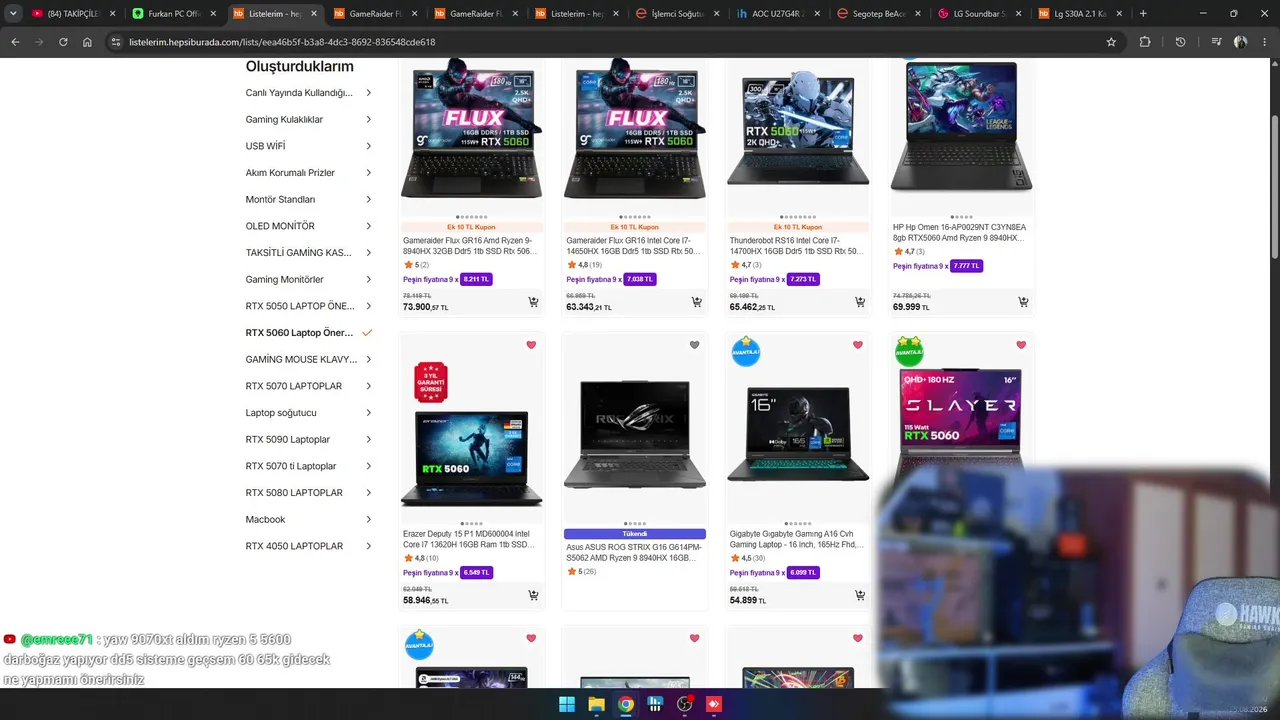Open the browser home page
Viewport: 1280px width, 720px height.
coord(87,42)
